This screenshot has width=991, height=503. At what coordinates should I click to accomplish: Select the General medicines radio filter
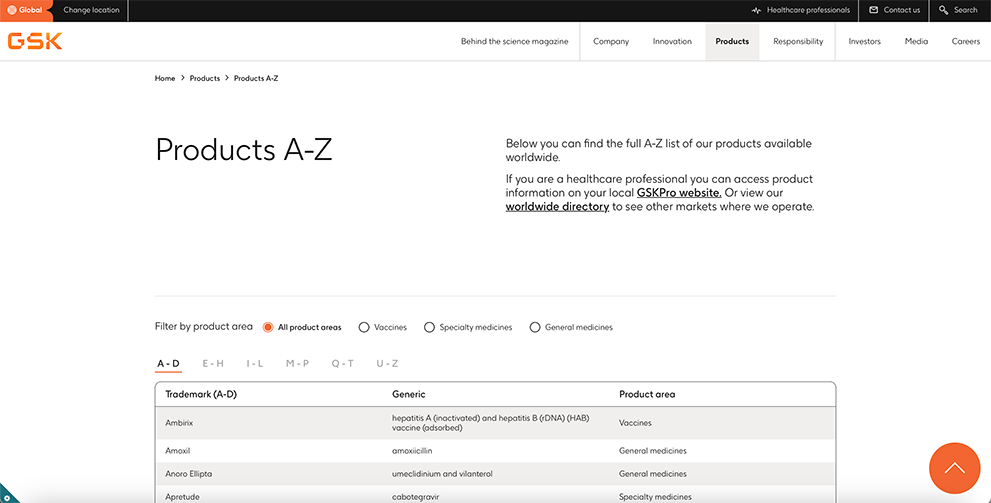point(535,327)
